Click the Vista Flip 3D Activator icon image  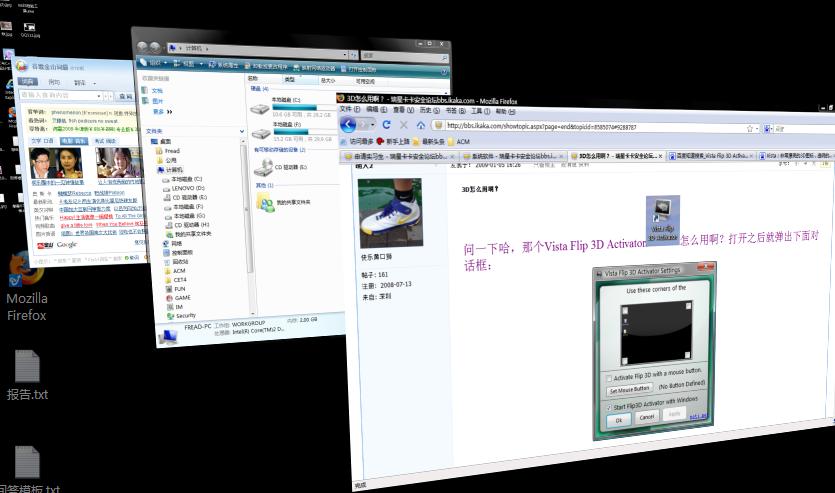tap(663, 219)
